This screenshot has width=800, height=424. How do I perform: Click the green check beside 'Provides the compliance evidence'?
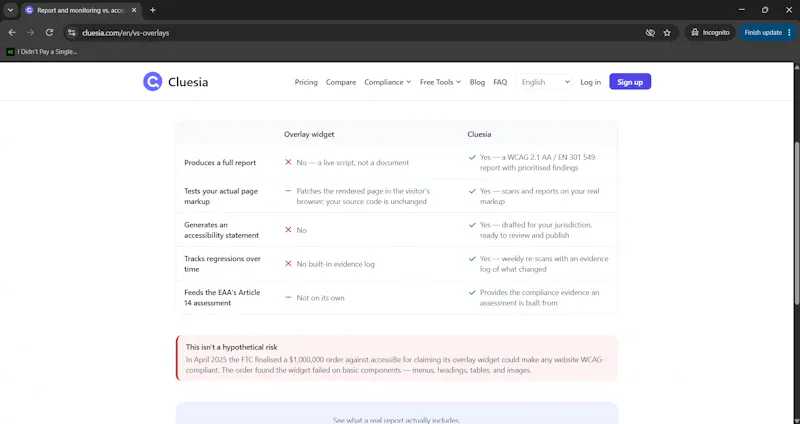click(x=472, y=292)
